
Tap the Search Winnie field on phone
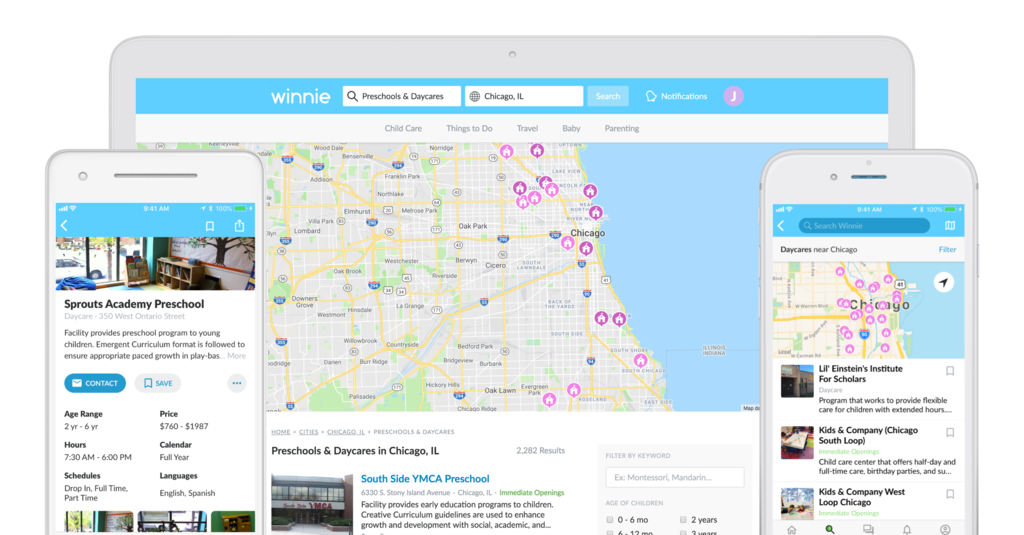(864, 225)
